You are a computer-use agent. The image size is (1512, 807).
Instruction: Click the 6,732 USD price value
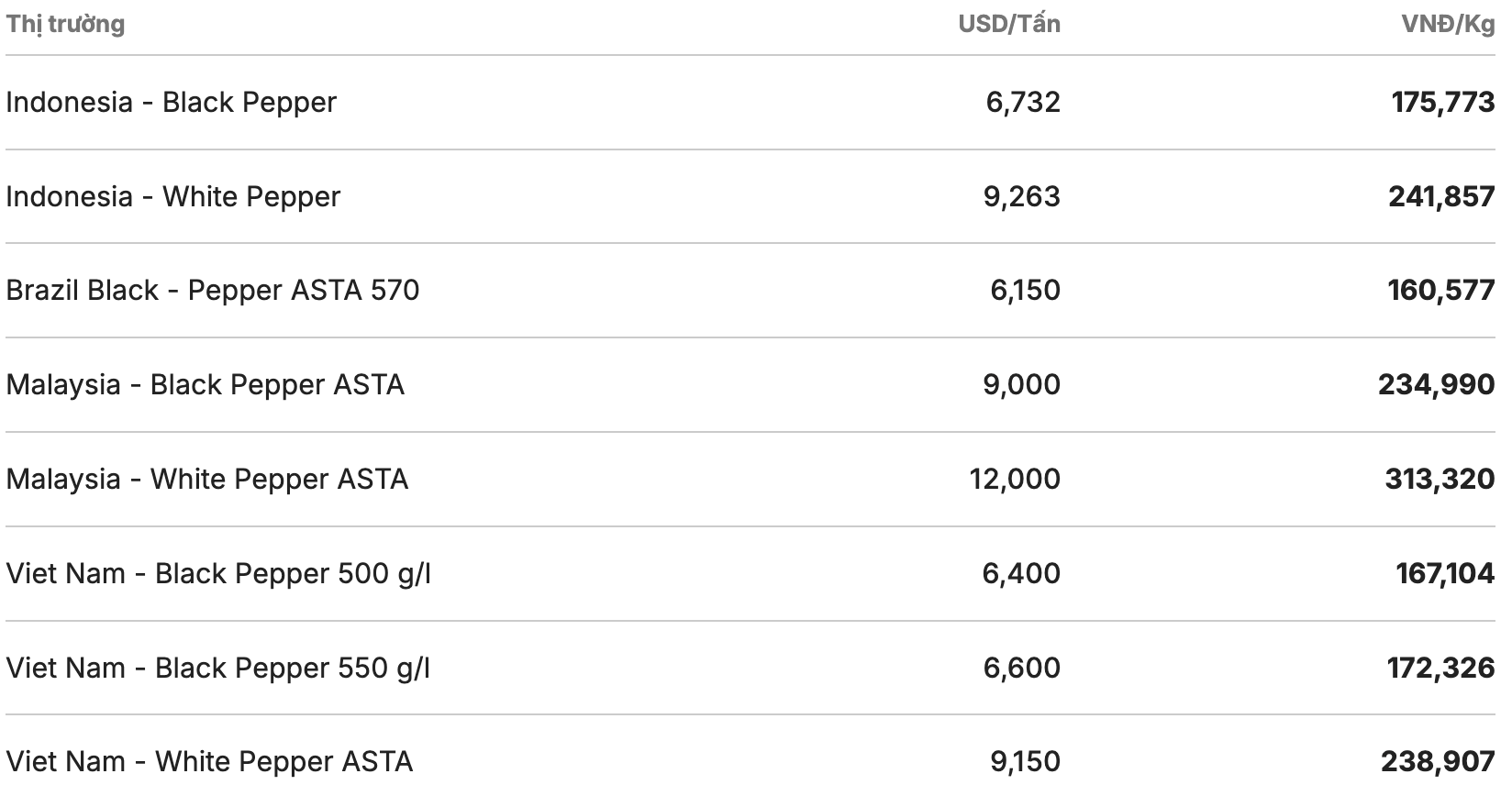tap(1022, 102)
